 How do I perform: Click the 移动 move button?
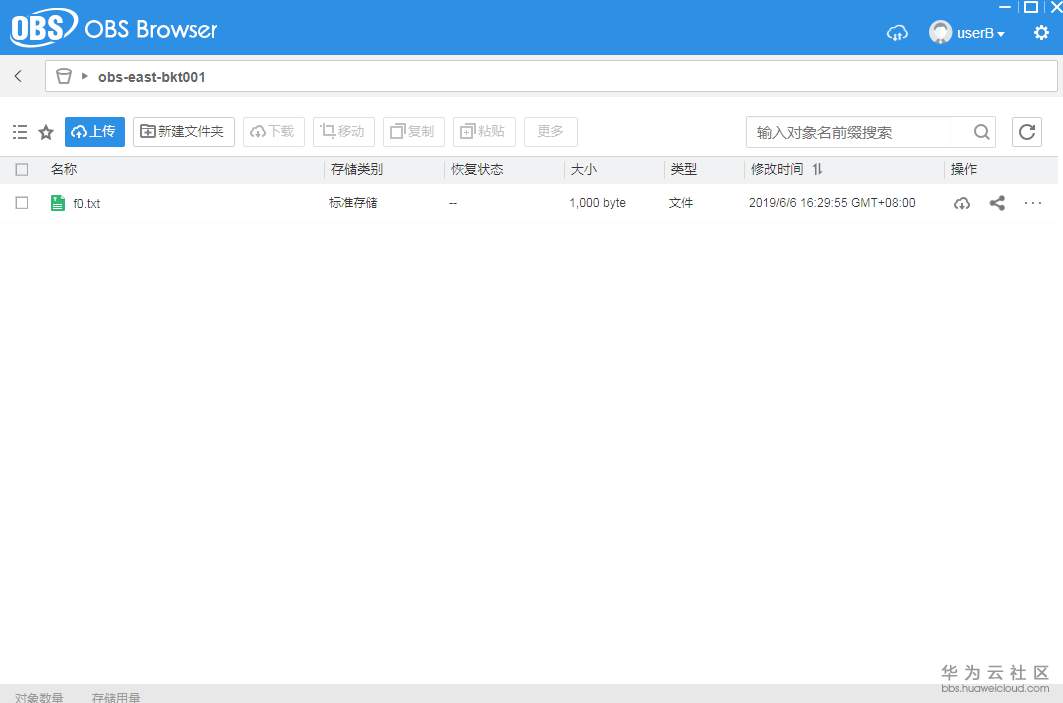344,132
